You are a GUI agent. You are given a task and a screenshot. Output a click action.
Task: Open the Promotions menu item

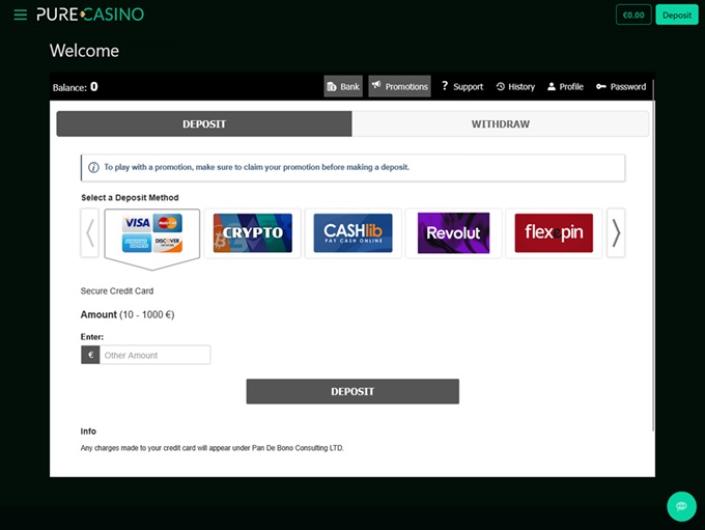coord(399,87)
